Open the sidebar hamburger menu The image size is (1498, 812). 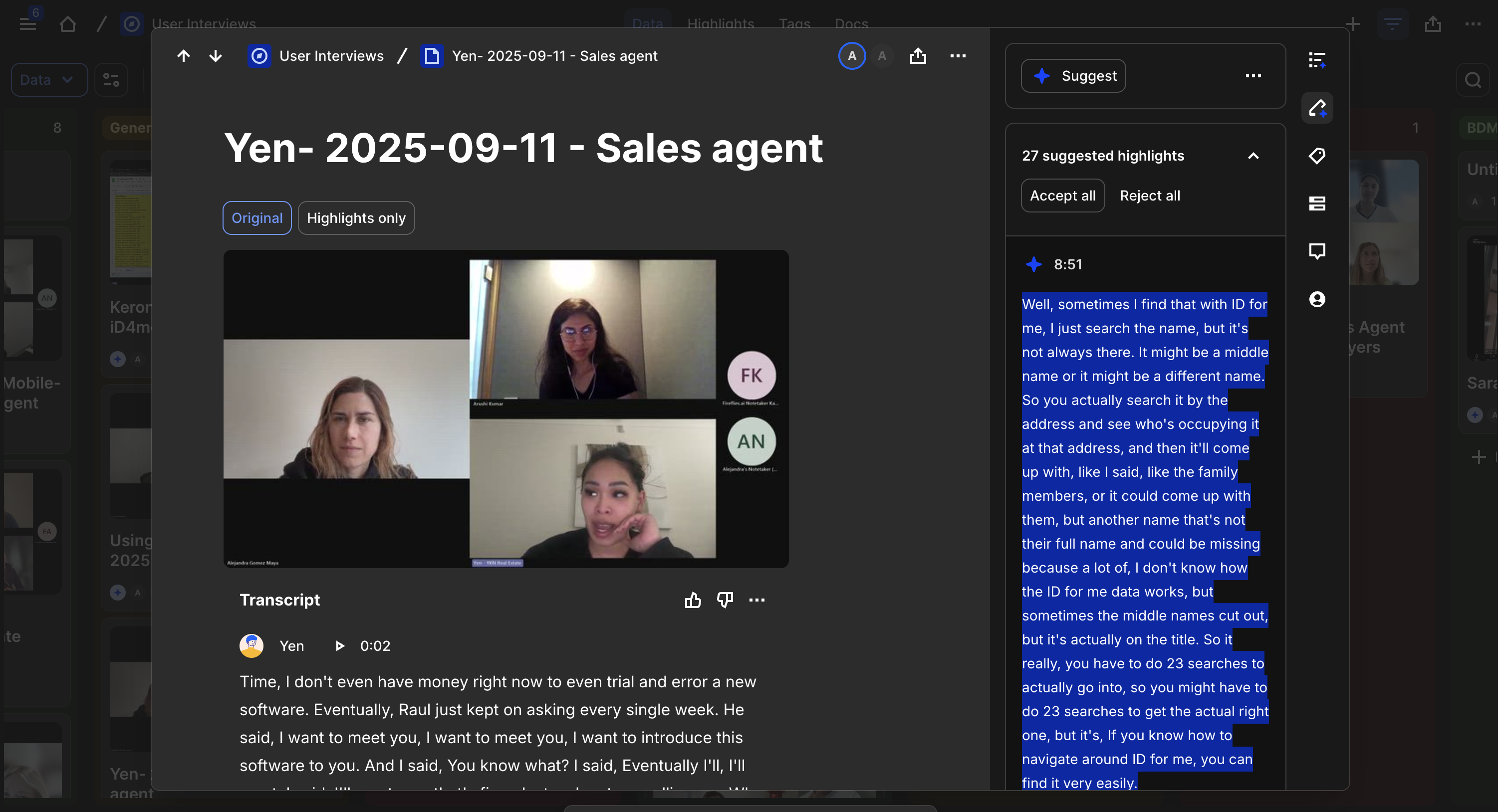(27, 24)
